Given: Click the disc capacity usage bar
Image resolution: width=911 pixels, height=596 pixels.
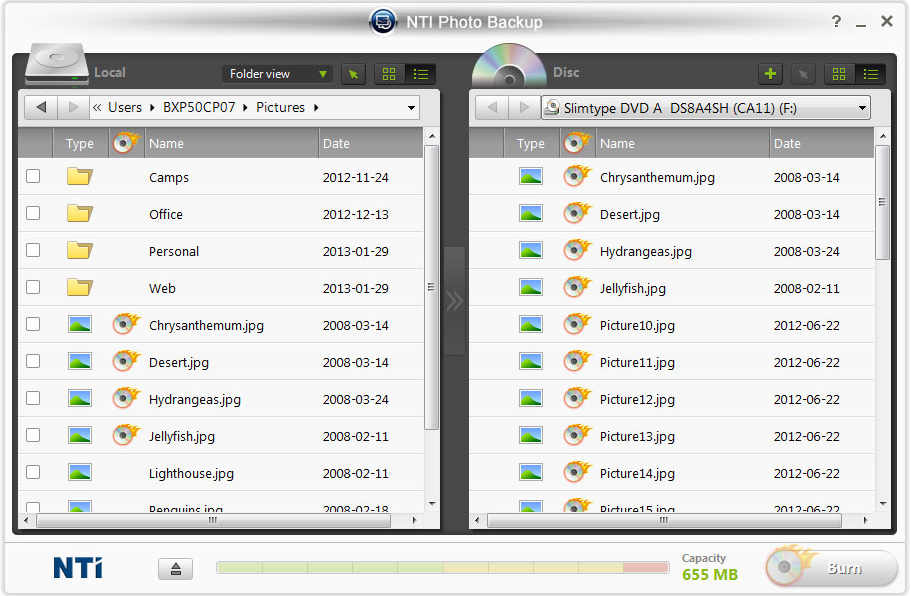Looking at the screenshot, I should (442, 568).
